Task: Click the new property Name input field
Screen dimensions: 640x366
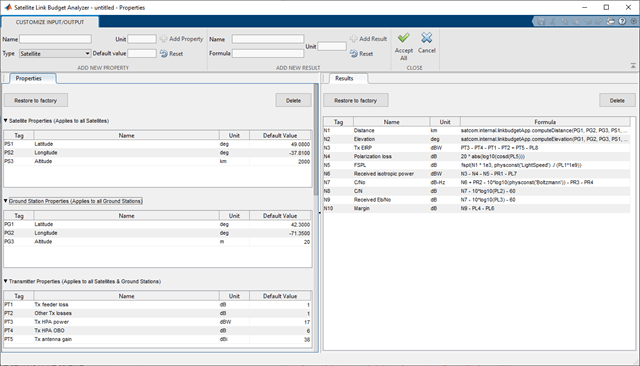Action: [x=56, y=39]
